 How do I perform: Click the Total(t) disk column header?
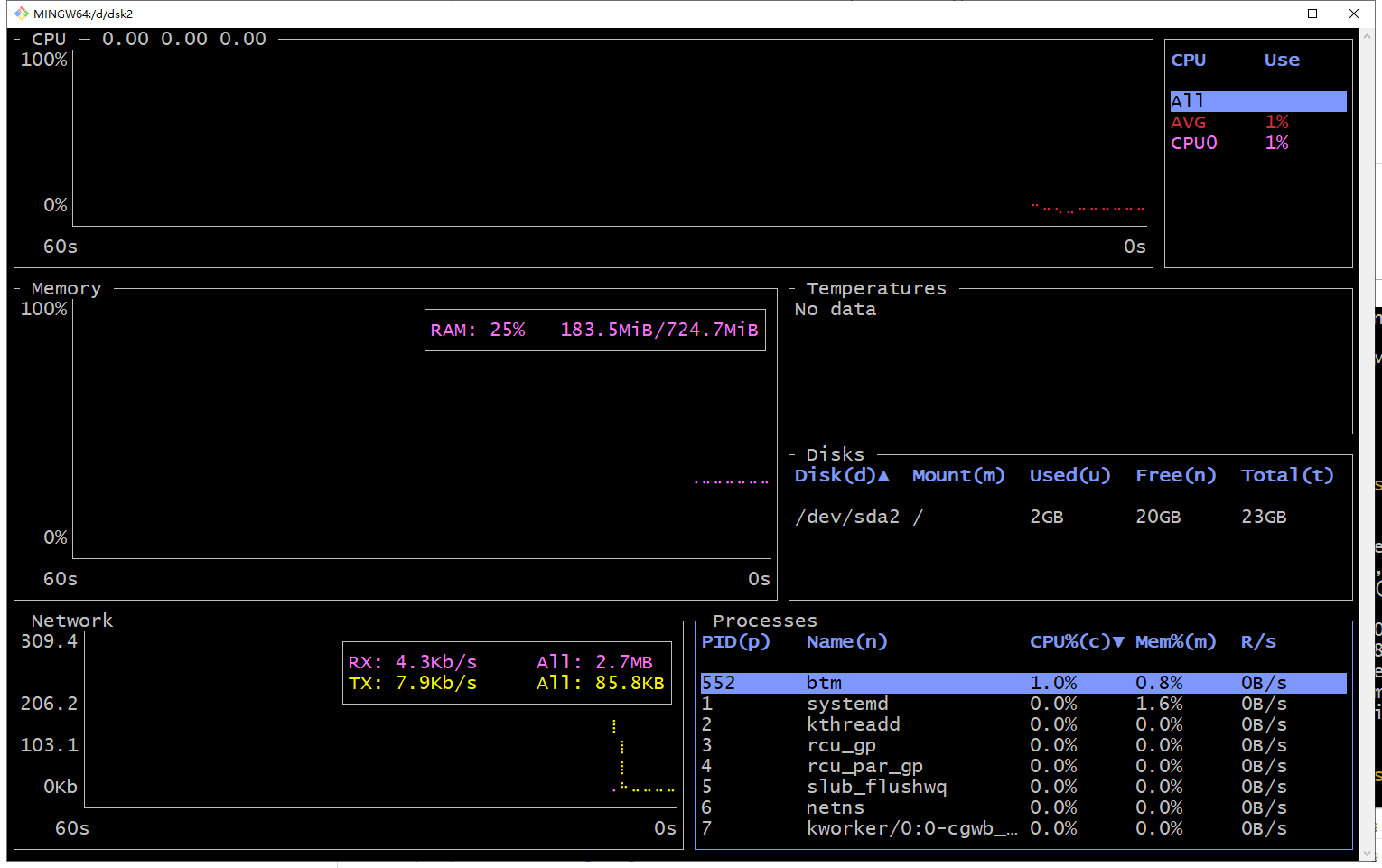coord(1286,475)
